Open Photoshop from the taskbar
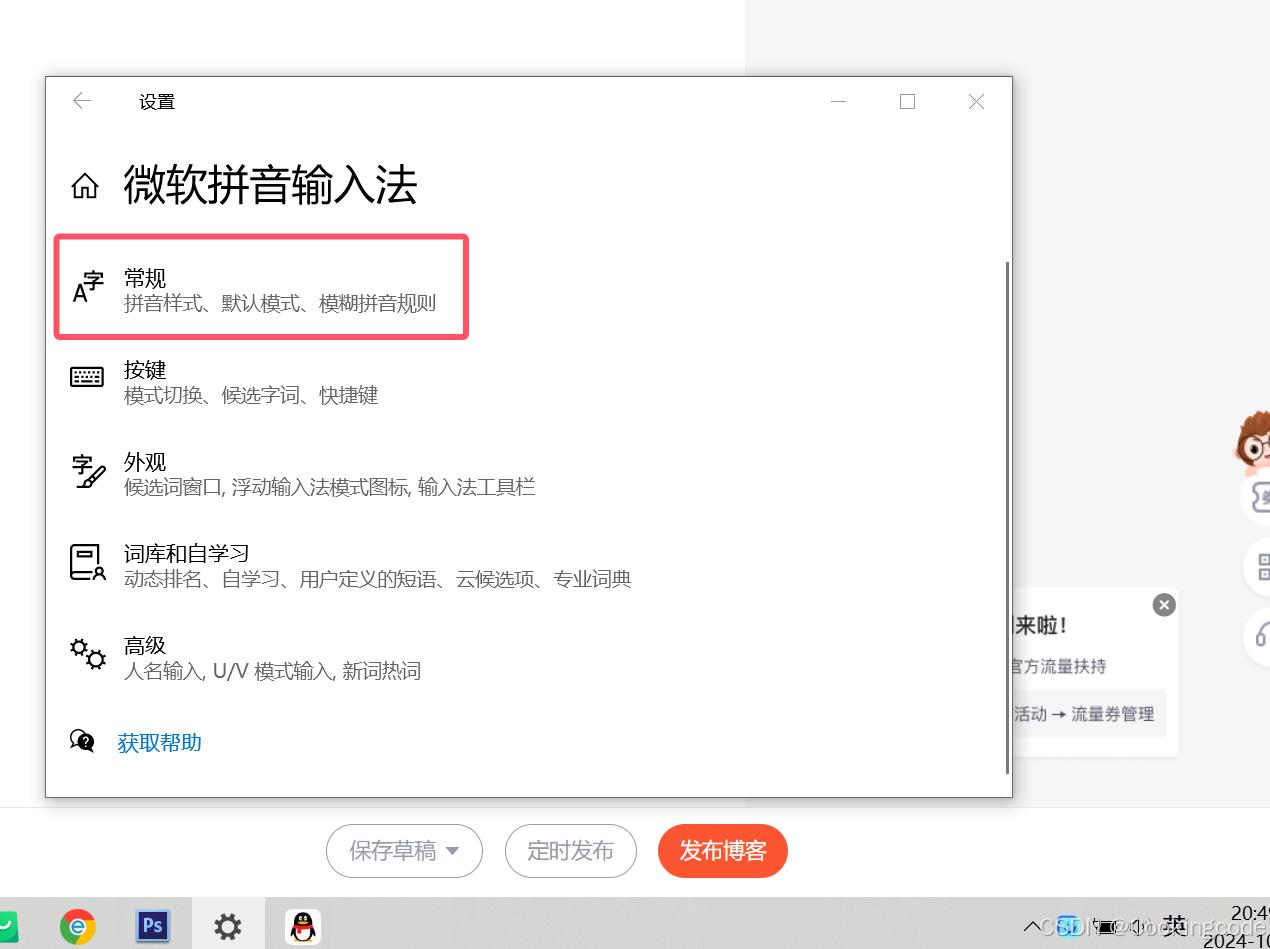Image resolution: width=1270 pixels, height=949 pixels. point(153,927)
